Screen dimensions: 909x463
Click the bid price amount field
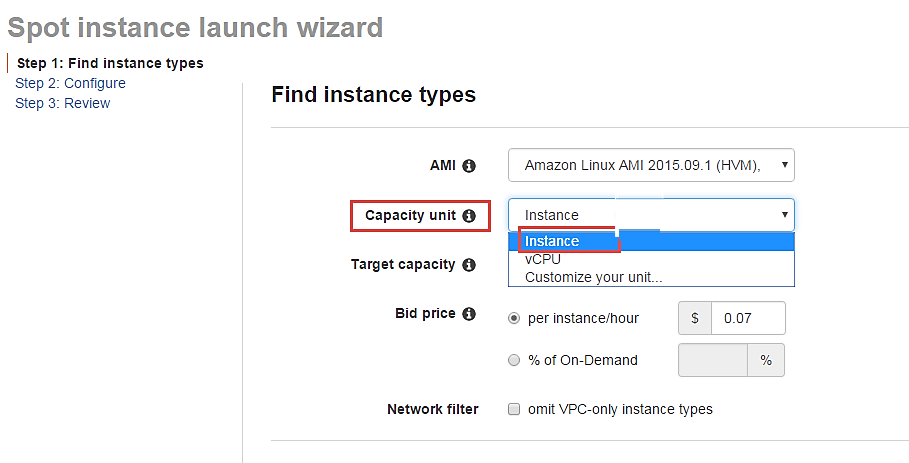point(747,319)
